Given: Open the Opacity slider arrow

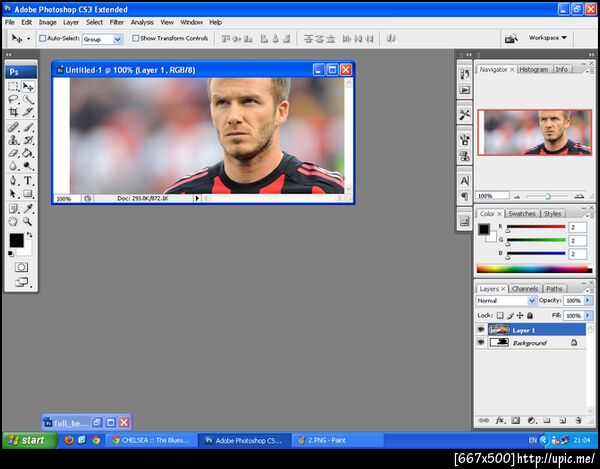Looking at the screenshot, I should coord(588,301).
